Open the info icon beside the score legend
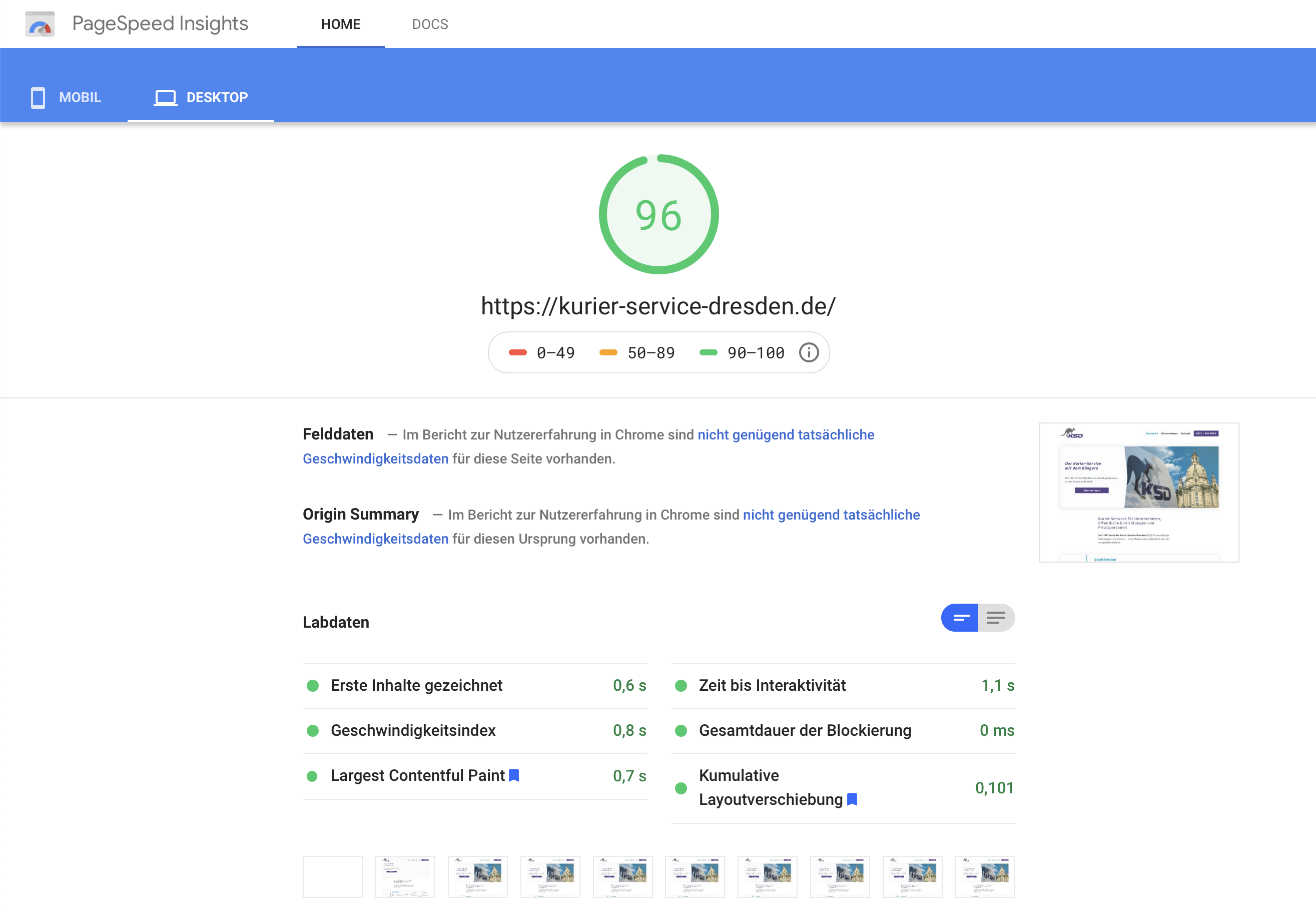Image resolution: width=1316 pixels, height=914 pixels. (x=808, y=352)
